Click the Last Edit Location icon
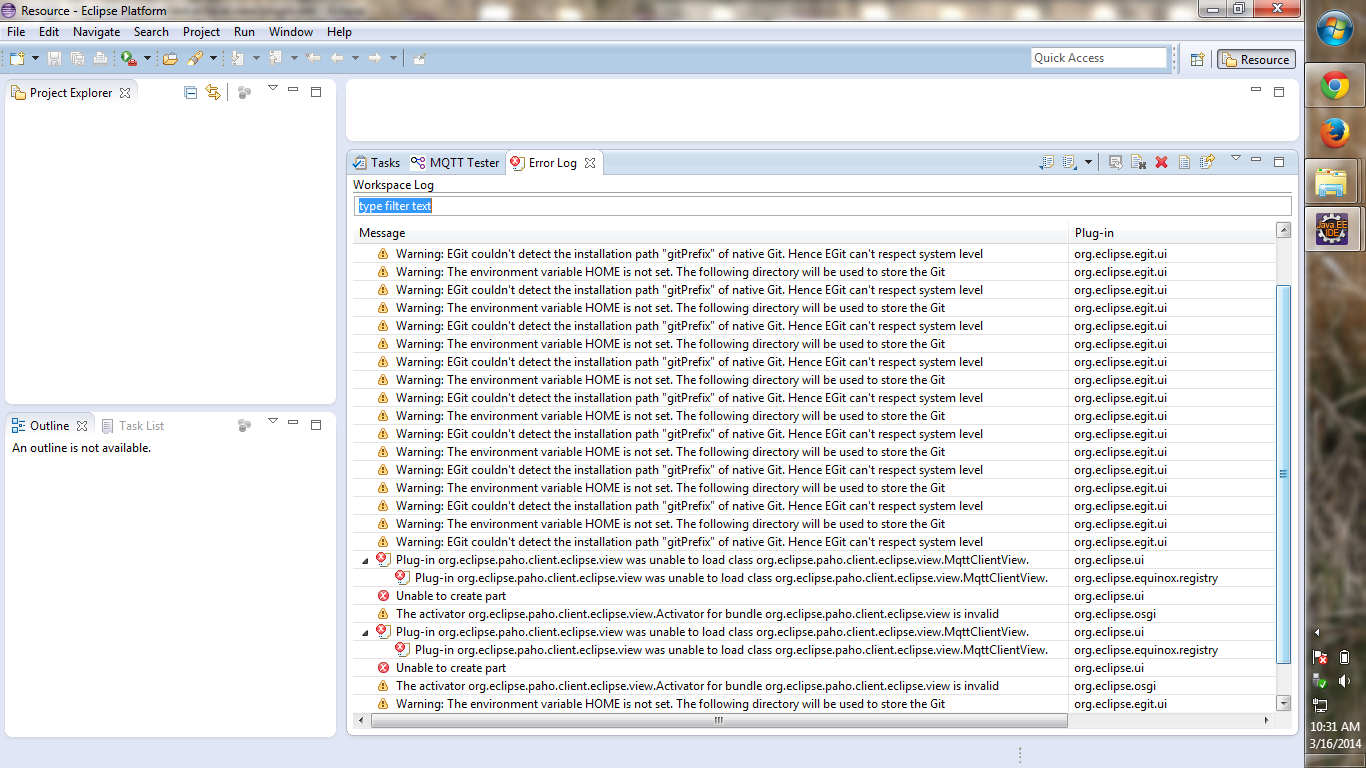This screenshot has height=768, width=1366. pos(313,58)
